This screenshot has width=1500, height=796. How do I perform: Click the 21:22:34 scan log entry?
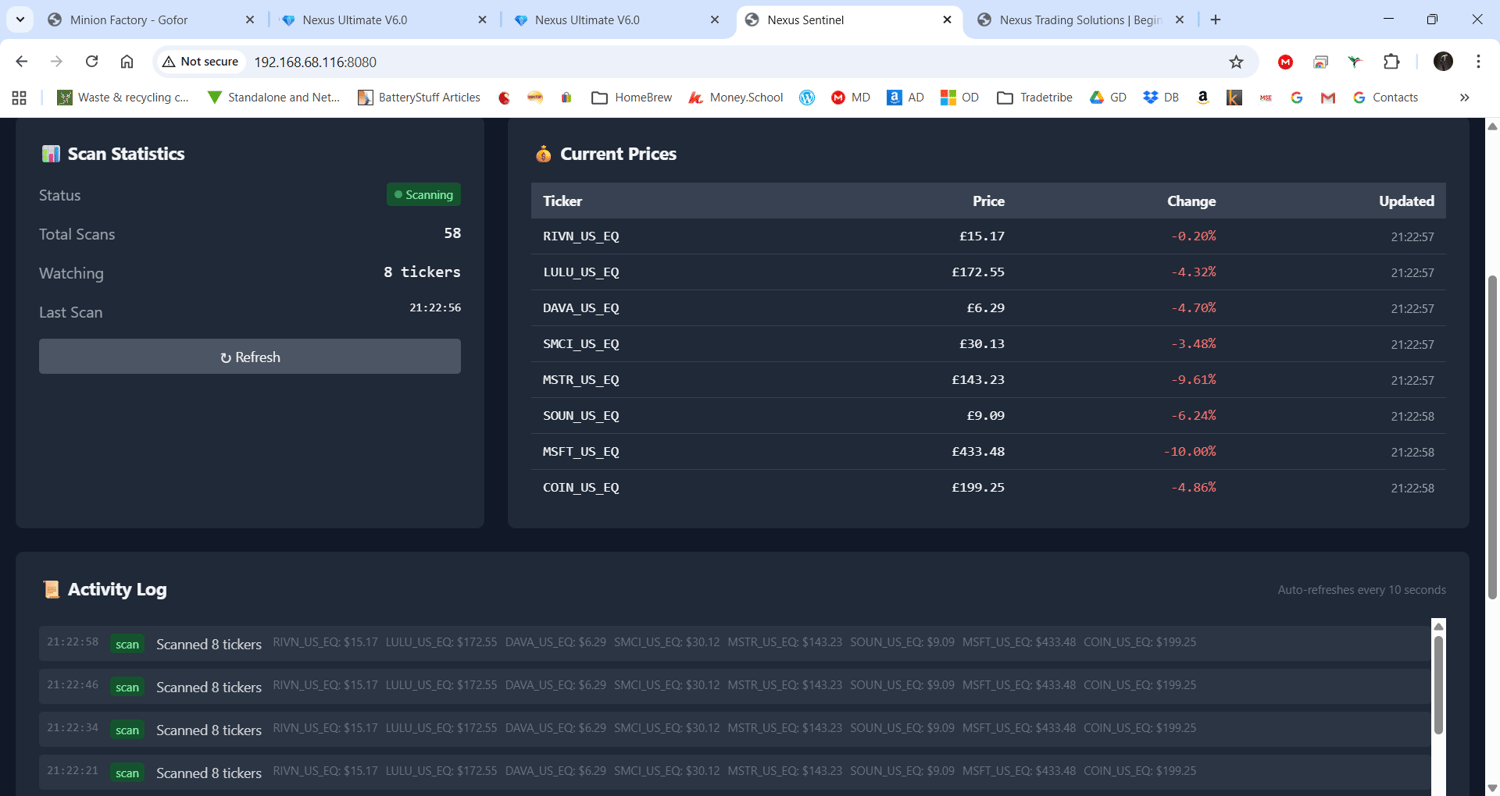[735, 729]
